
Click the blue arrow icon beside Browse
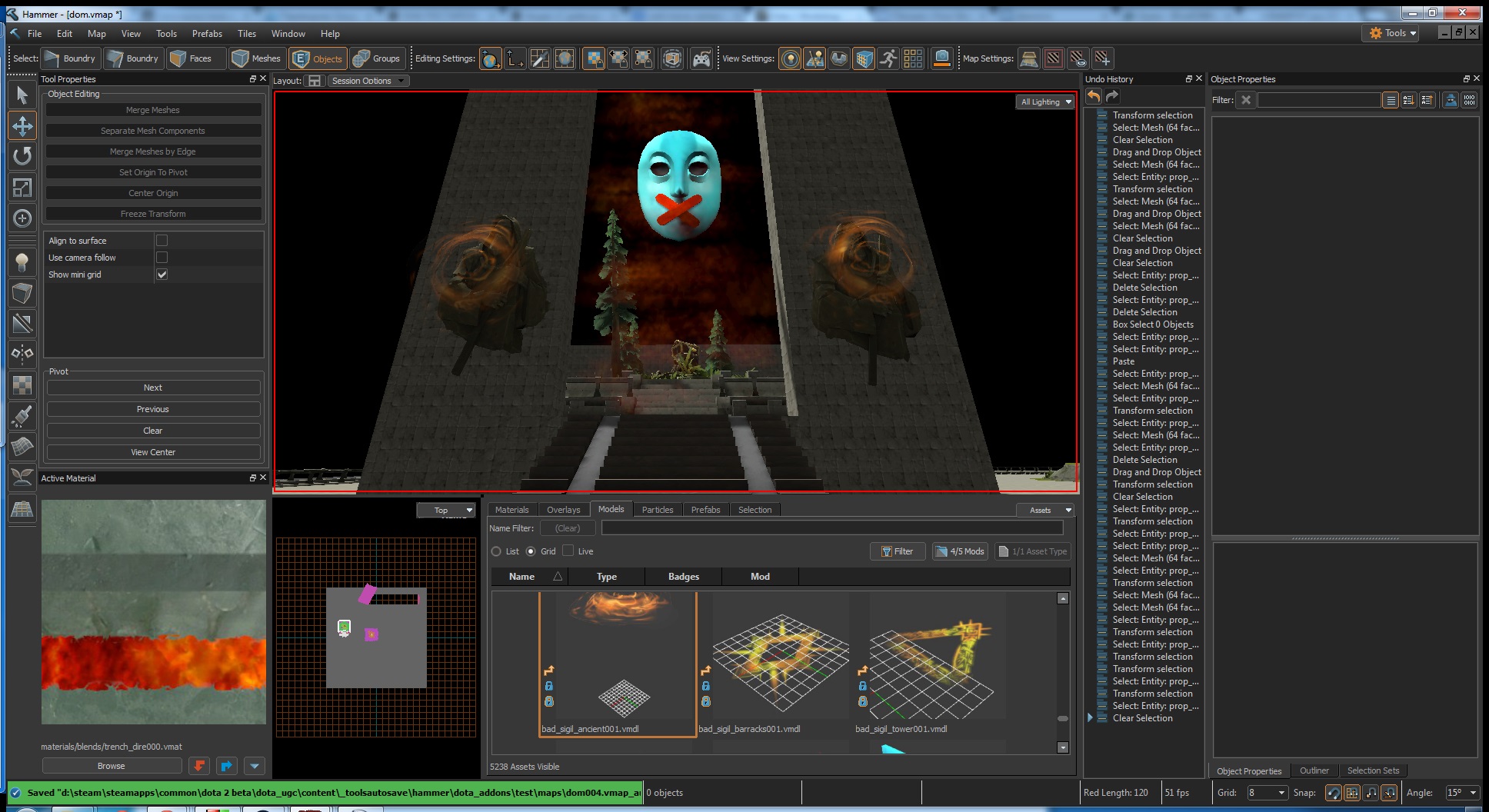[227, 766]
